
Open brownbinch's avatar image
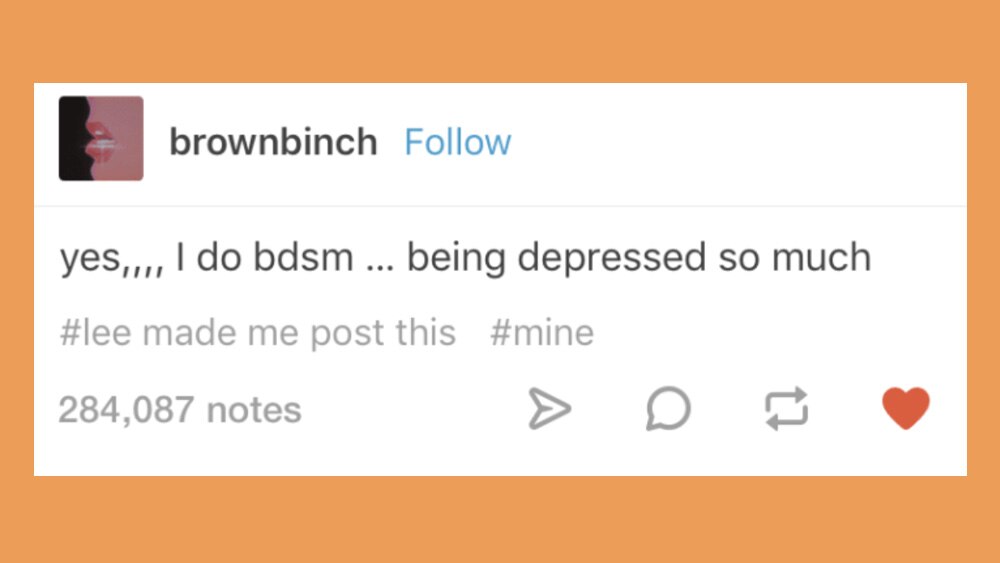(x=101, y=138)
